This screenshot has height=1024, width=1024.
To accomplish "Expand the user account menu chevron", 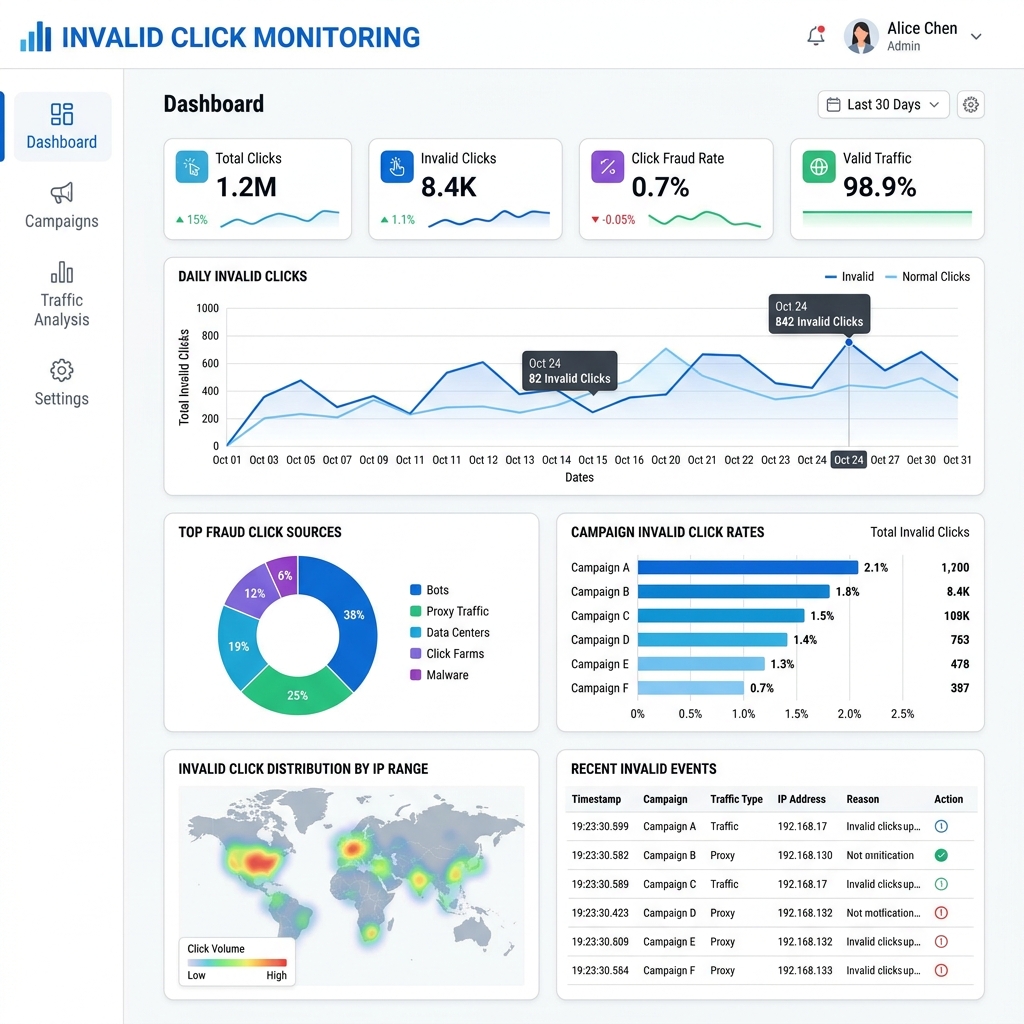I will click(x=976, y=37).
